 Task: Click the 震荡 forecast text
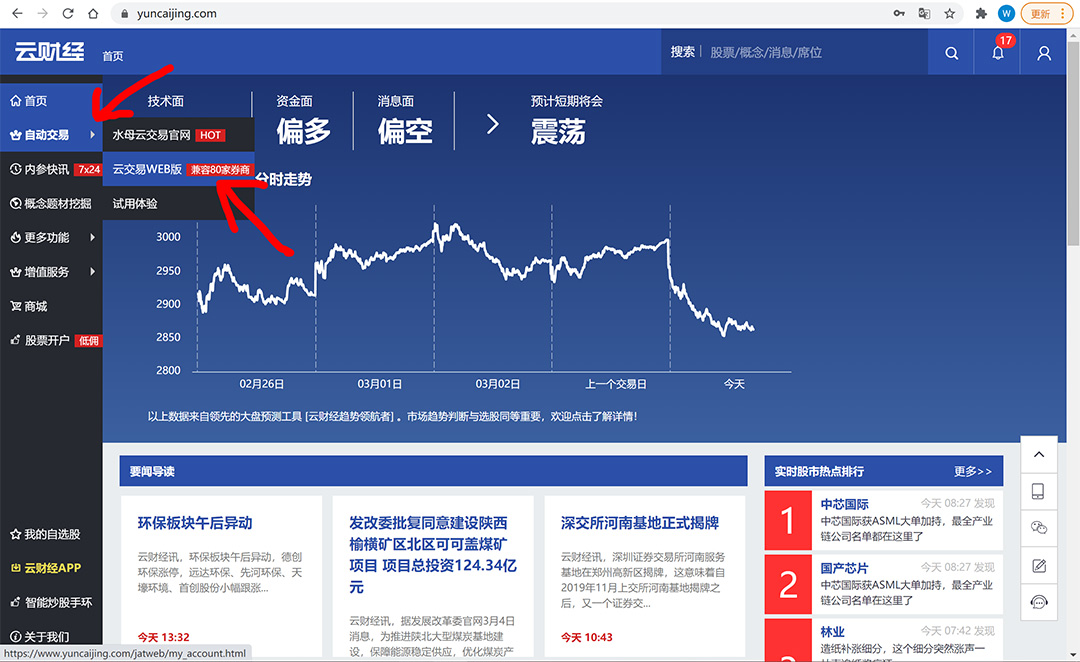[x=558, y=132]
